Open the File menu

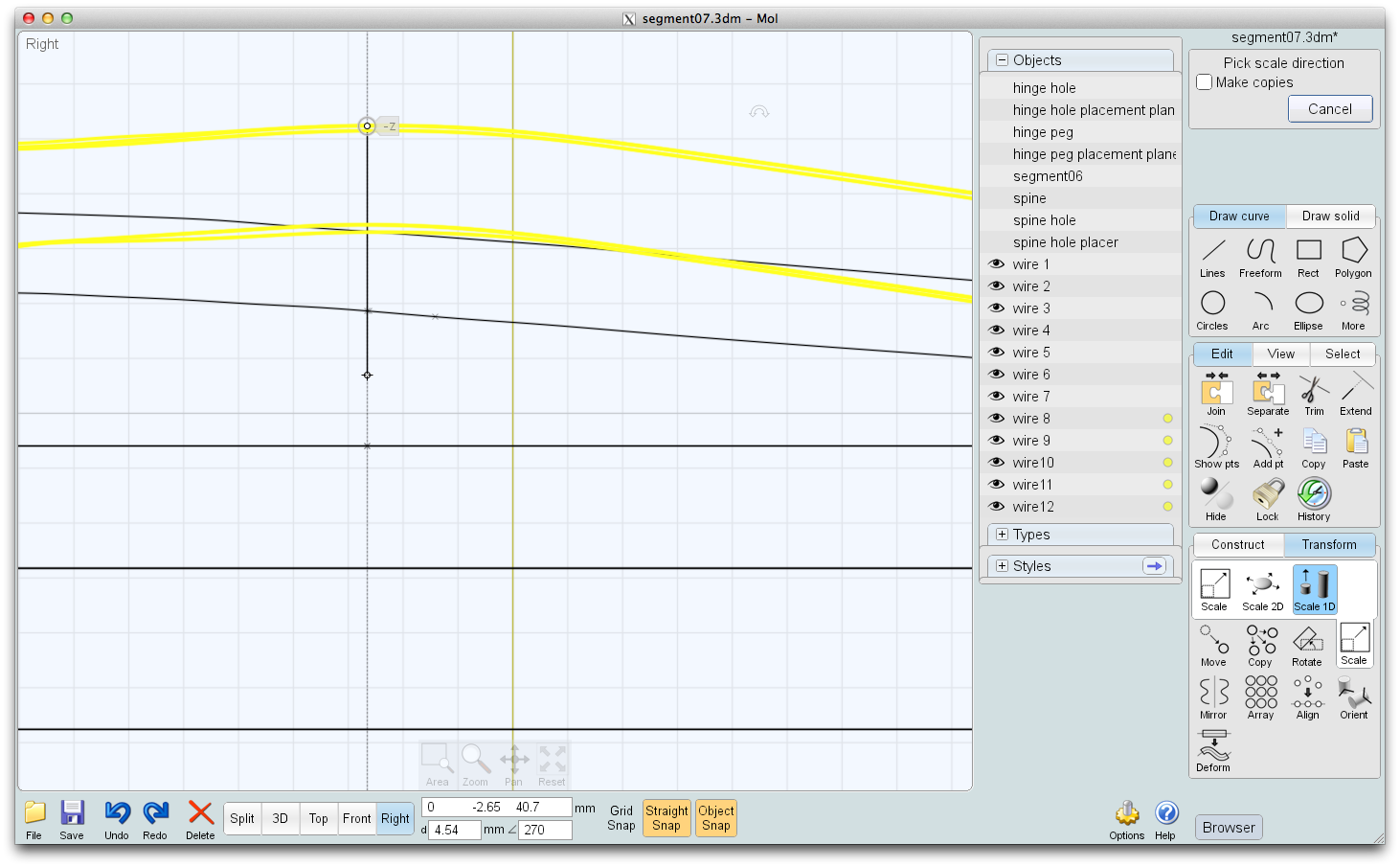pos(34,820)
